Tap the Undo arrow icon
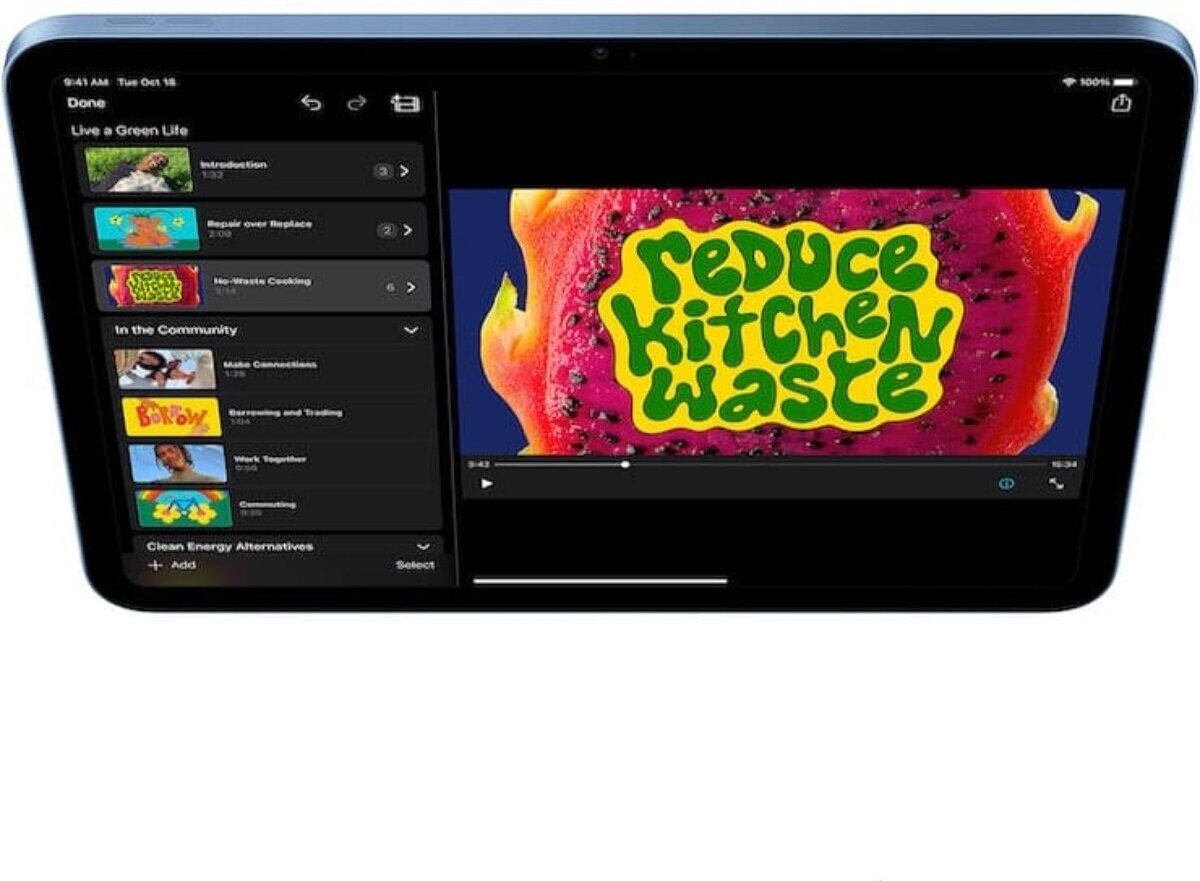Screen dimensions: 1200x881 click(312, 103)
